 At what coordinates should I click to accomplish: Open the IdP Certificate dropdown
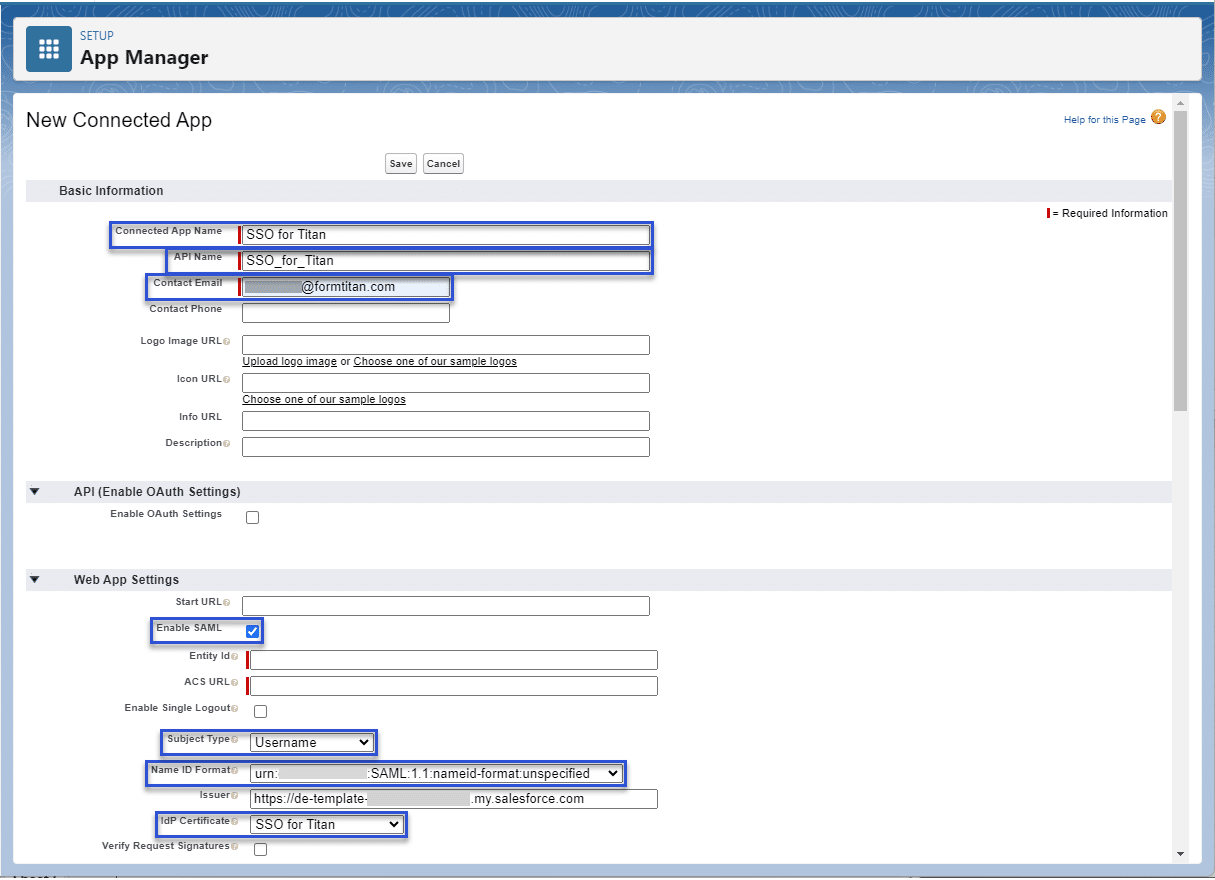(327, 824)
